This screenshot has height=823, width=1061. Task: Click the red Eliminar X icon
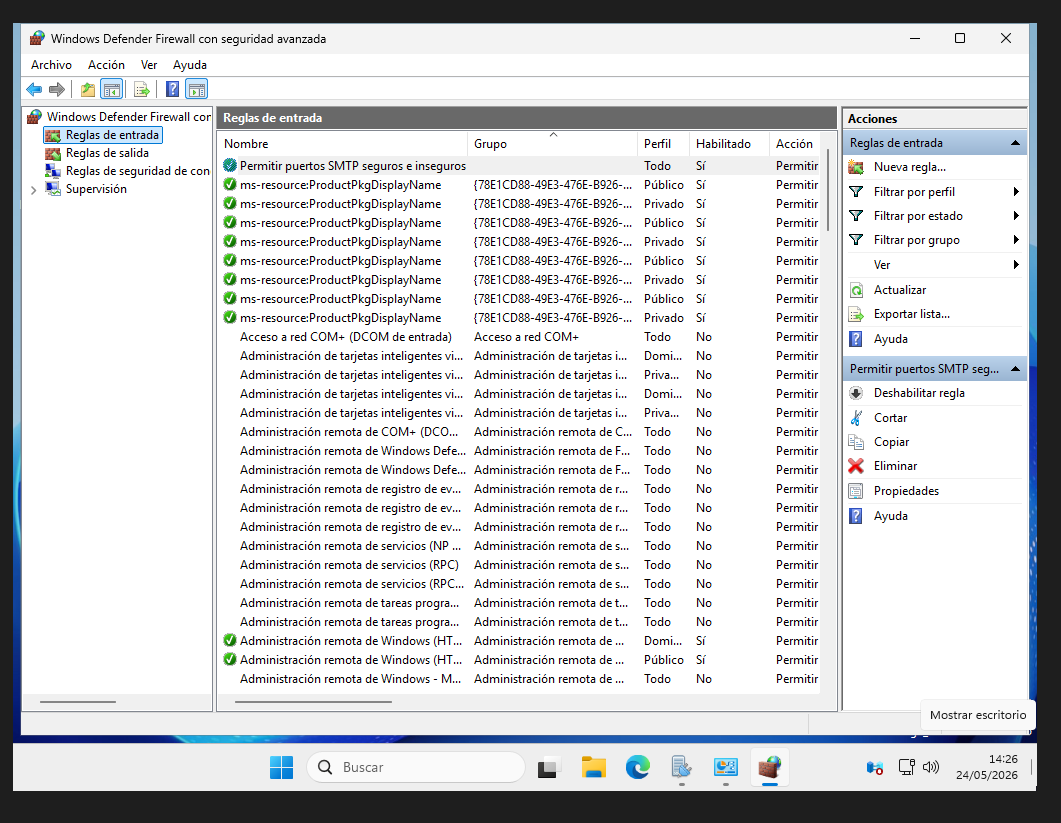pyautogui.click(x=856, y=466)
